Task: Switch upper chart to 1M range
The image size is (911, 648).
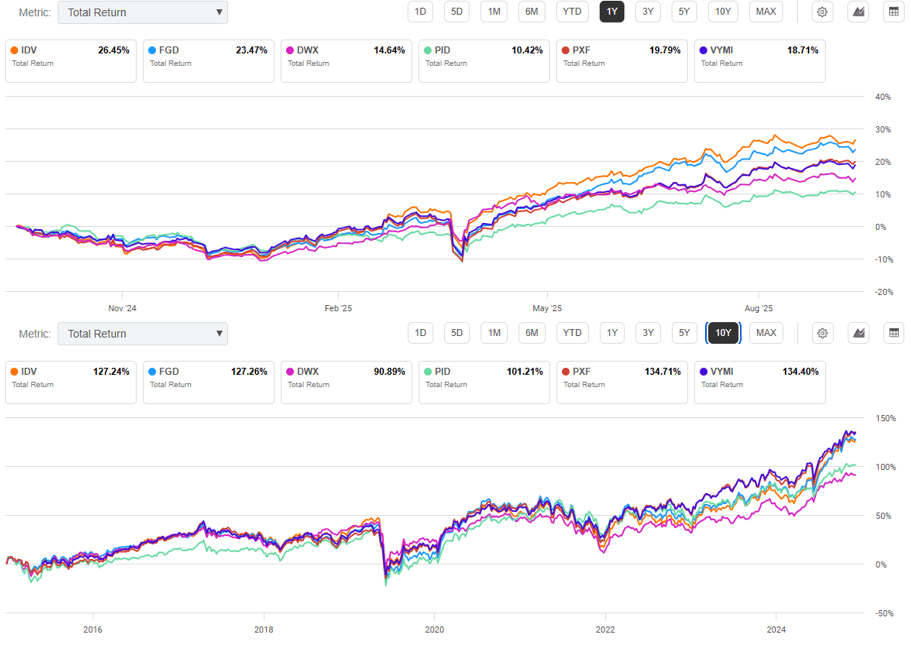Action: 494,12
